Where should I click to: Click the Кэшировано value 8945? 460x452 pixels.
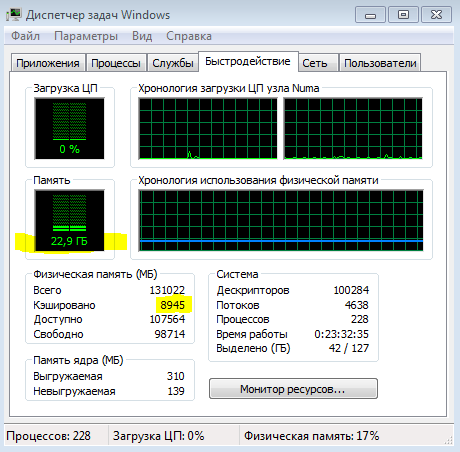tap(172, 305)
